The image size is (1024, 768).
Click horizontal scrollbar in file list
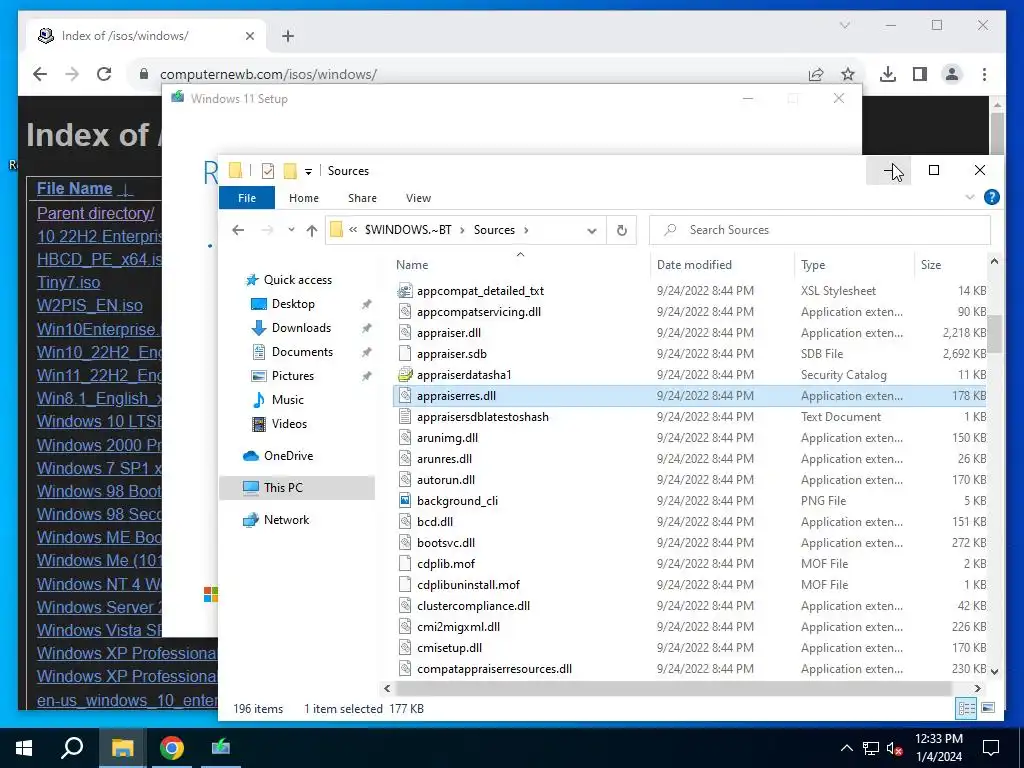click(673, 688)
